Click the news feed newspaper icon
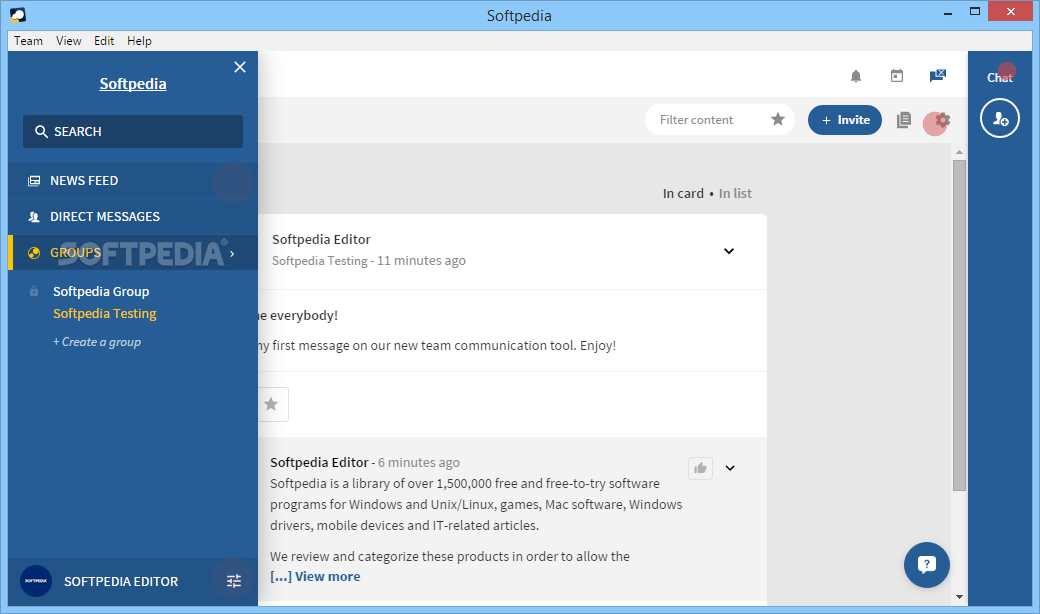 coord(34,180)
